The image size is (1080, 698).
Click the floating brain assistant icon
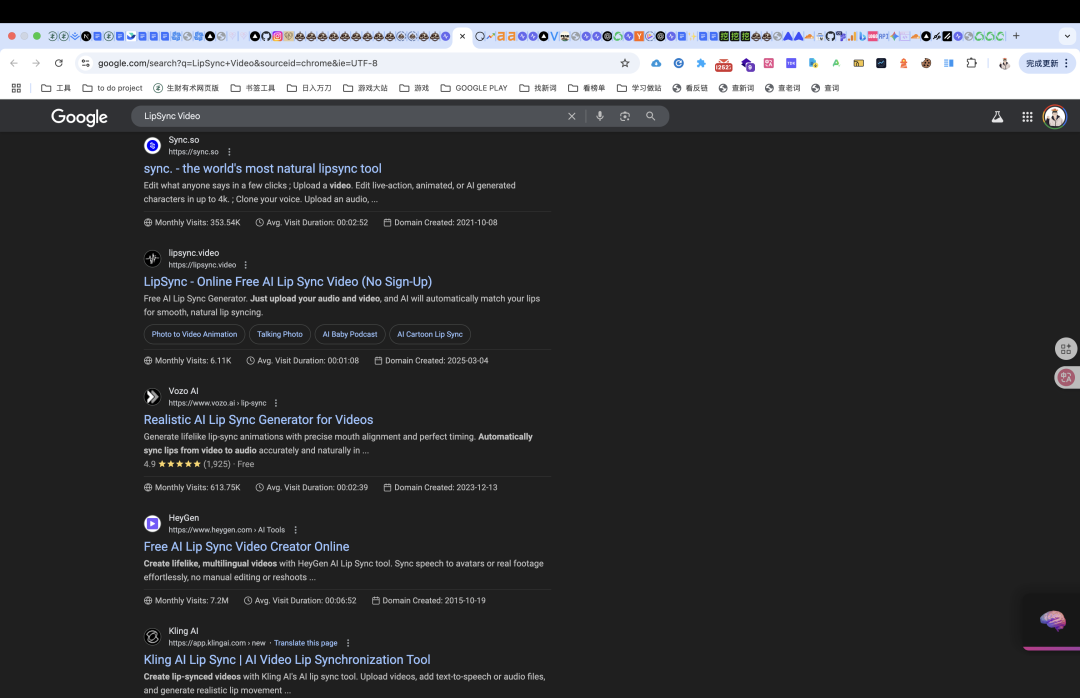pyautogui.click(x=1052, y=620)
